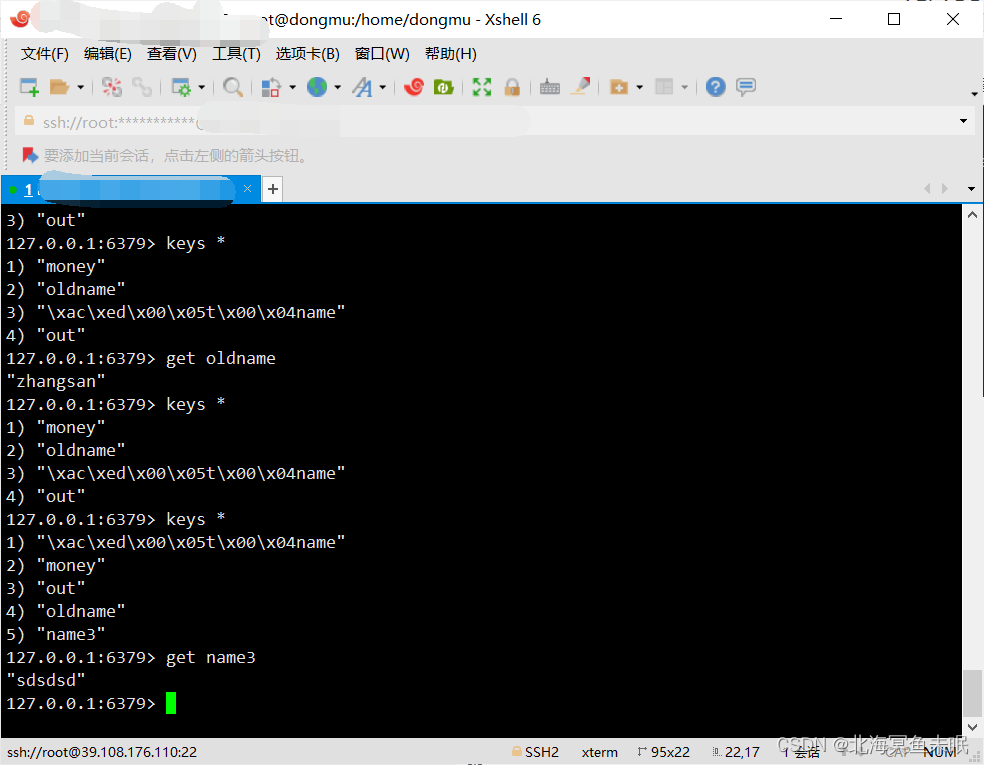The height and width of the screenshot is (765, 984).
Task: Click next tab right arrow
Action: pyautogui.click(x=945, y=188)
